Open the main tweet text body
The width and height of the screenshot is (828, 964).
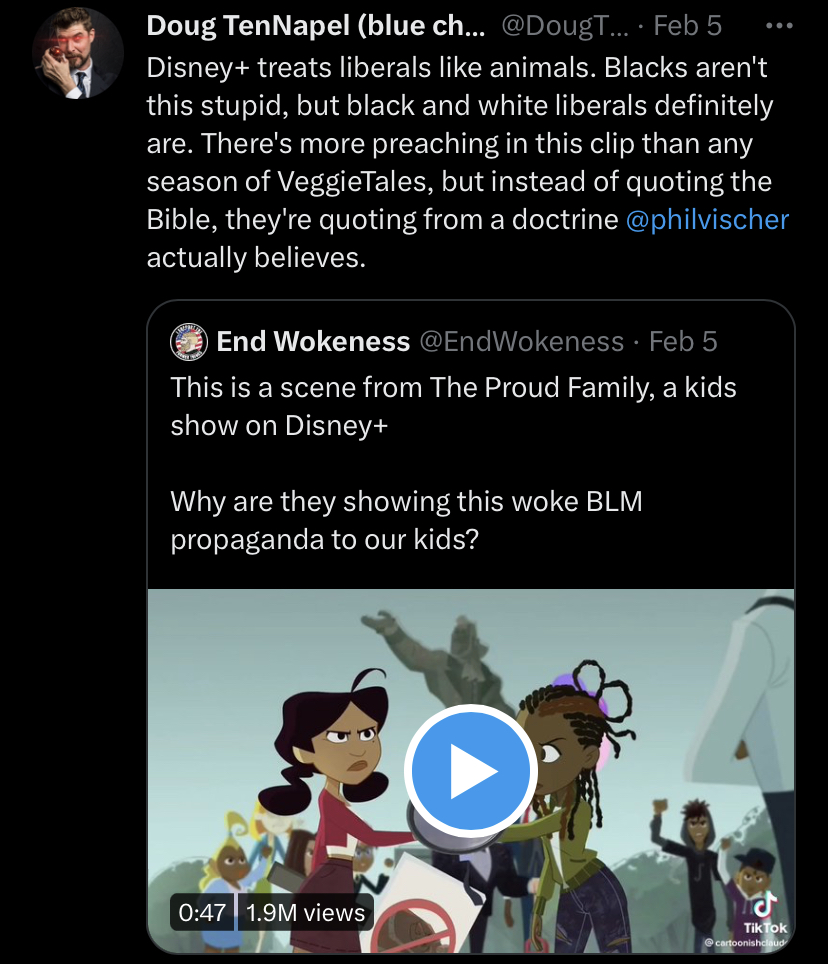pyautogui.click(x=467, y=162)
